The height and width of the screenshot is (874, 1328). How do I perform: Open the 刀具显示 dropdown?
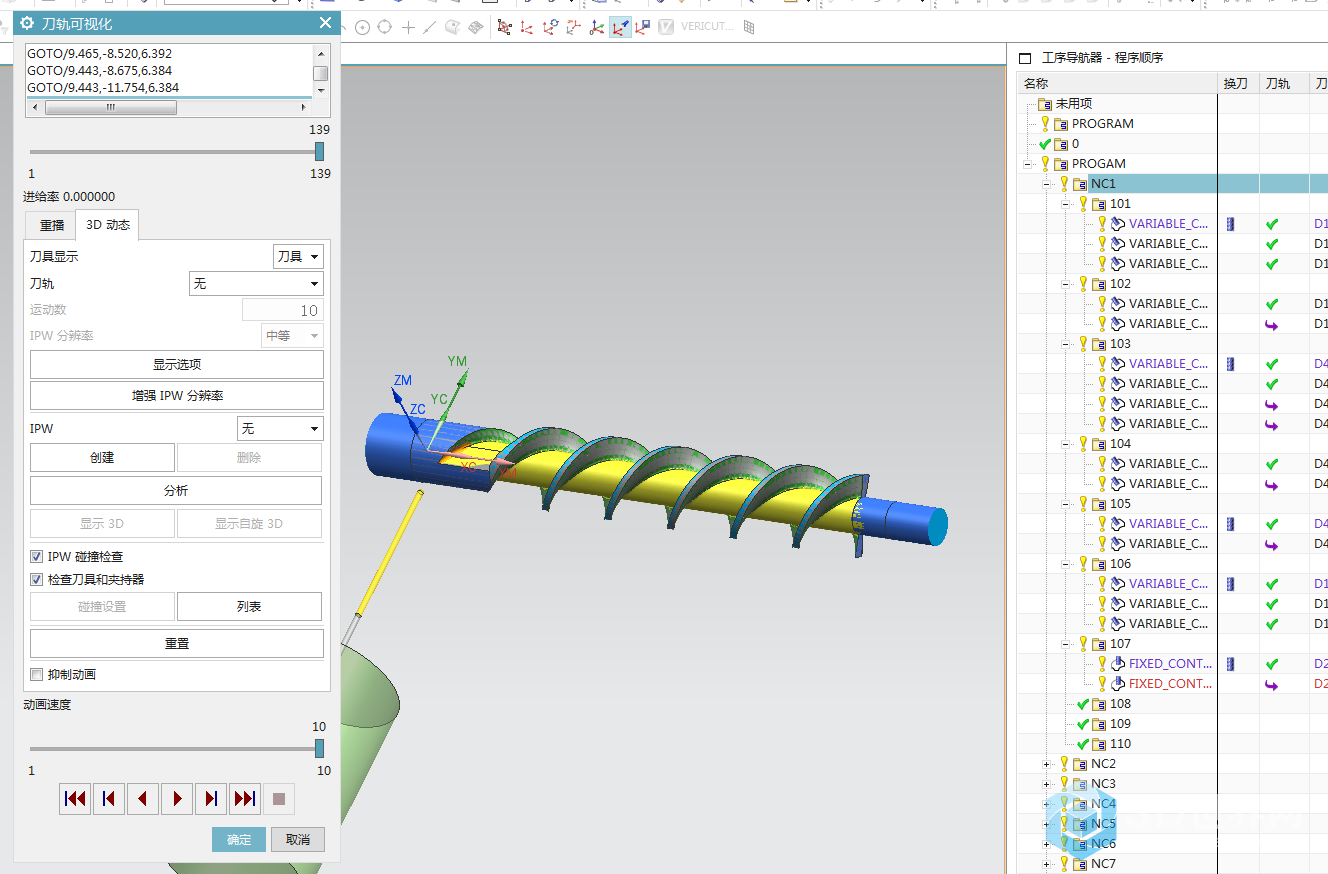click(298, 257)
